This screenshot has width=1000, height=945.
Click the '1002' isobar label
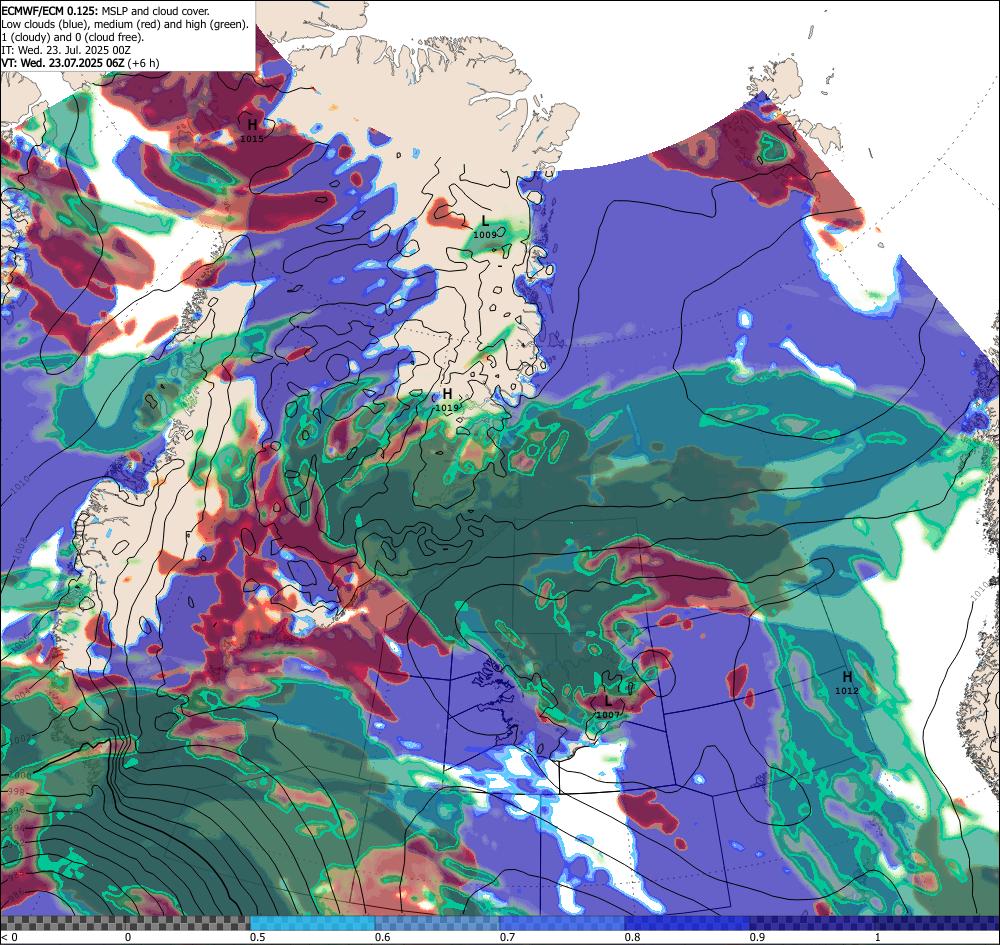(x=20, y=738)
